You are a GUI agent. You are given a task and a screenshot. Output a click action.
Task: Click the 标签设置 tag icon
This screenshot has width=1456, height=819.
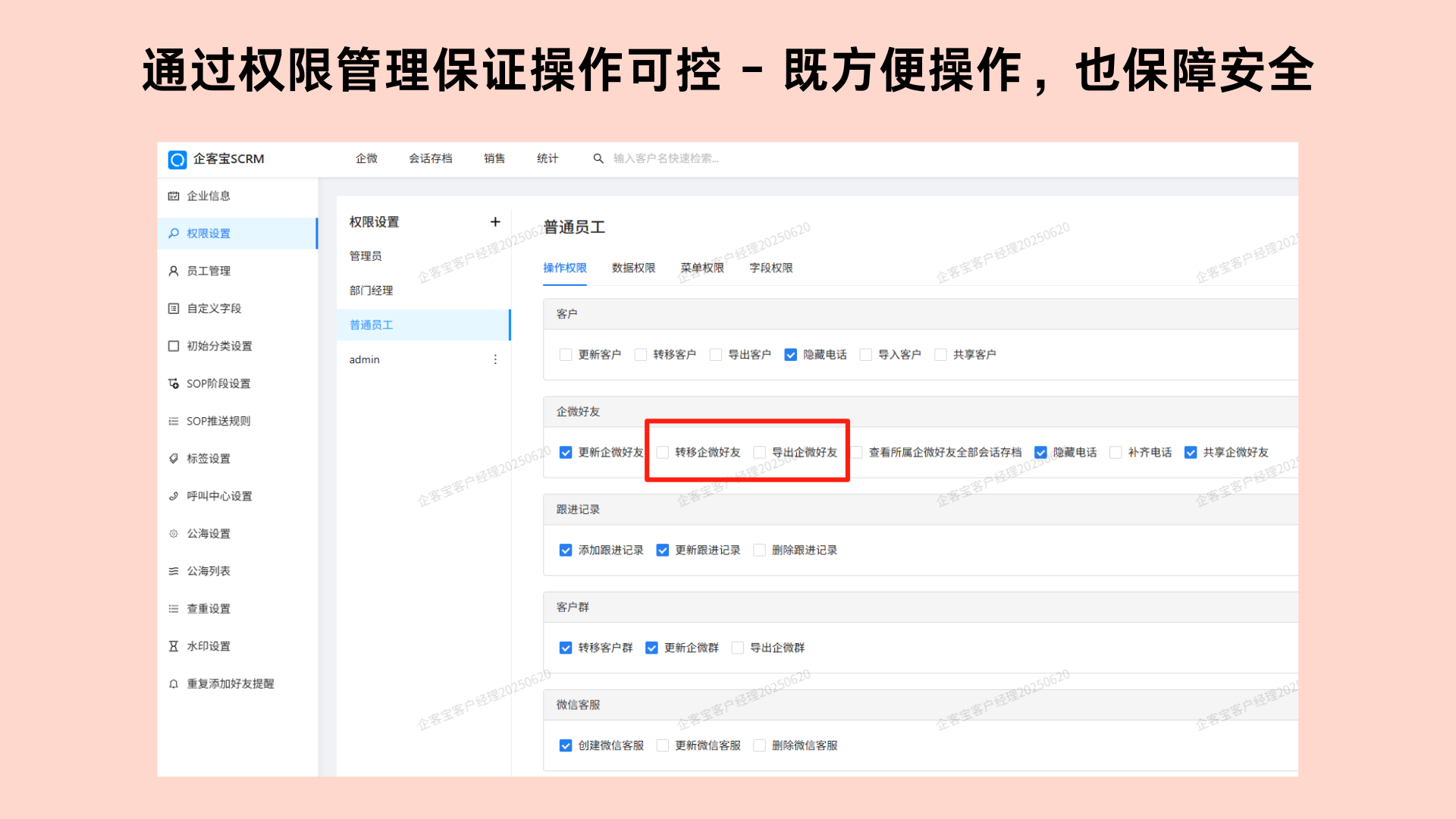tap(174, 459)
